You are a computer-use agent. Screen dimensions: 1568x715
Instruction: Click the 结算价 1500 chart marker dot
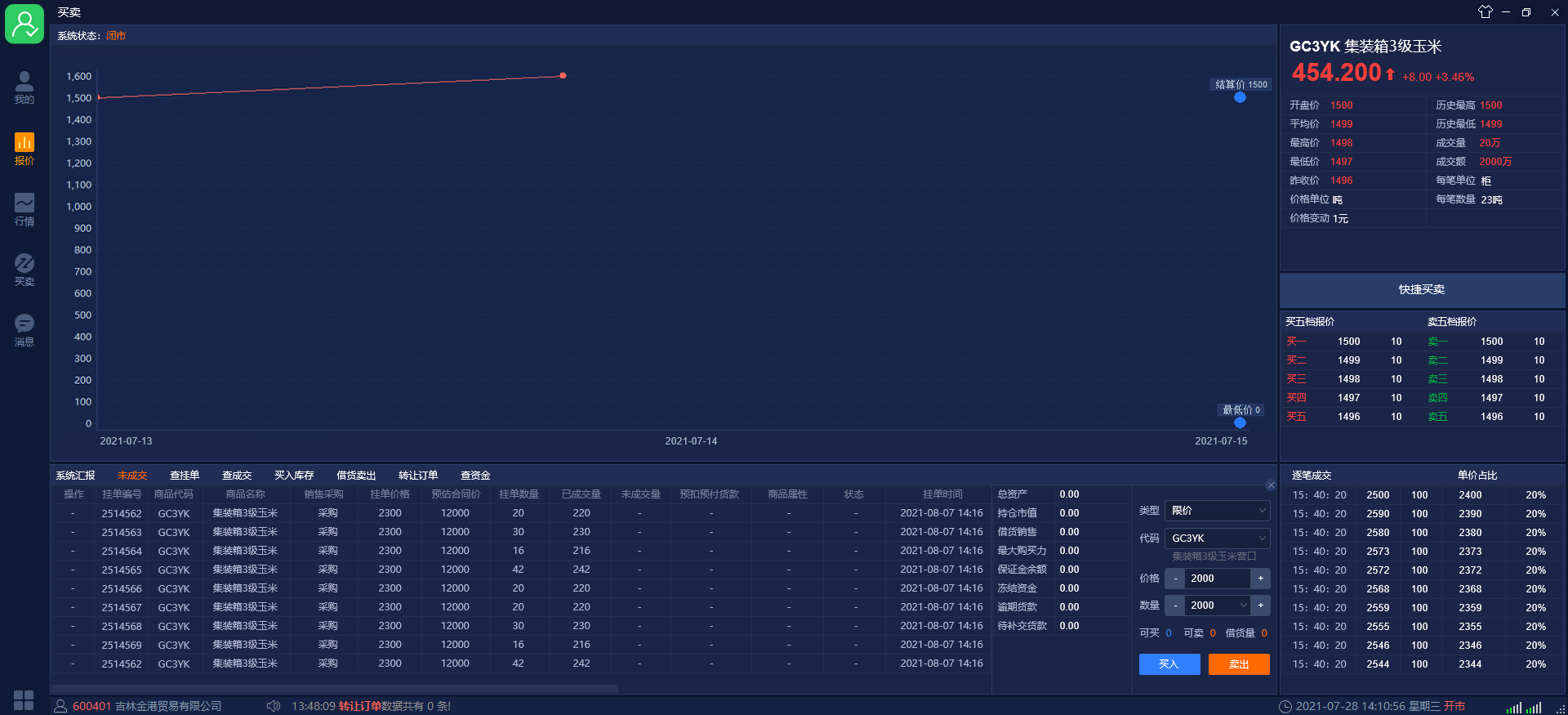1240,97
